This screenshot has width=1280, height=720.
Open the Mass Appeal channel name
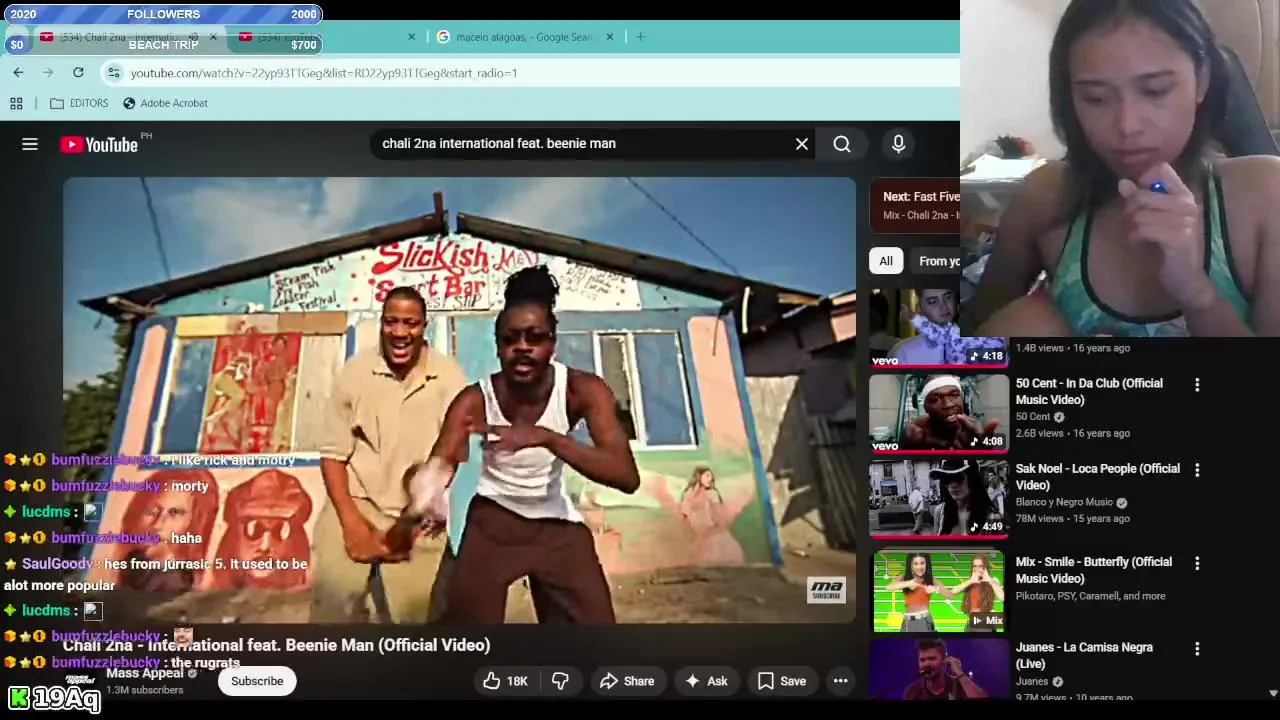pyautogui.click(x=144, y=673)
